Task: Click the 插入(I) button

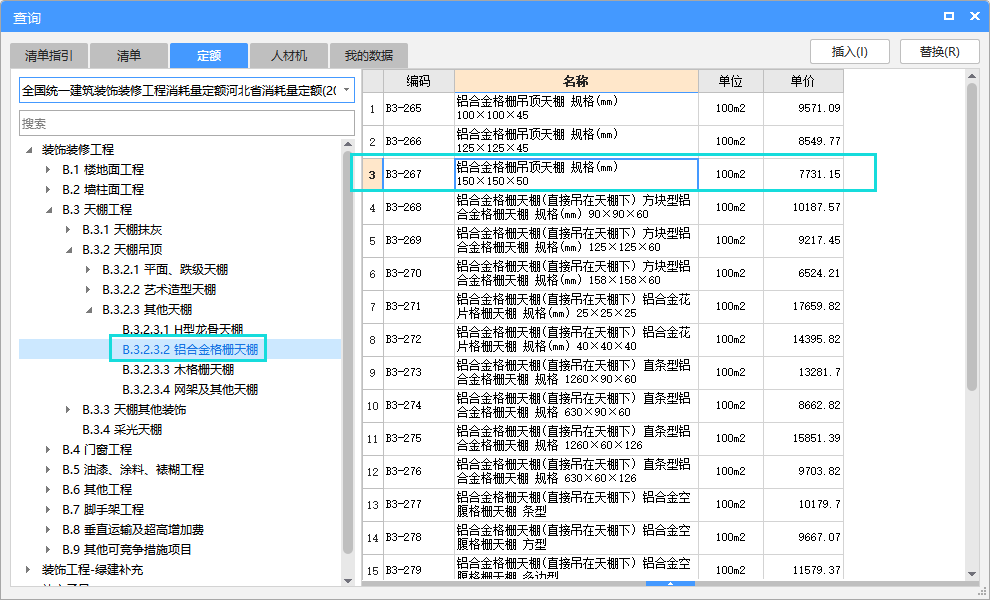Action: tap(850, 52)
